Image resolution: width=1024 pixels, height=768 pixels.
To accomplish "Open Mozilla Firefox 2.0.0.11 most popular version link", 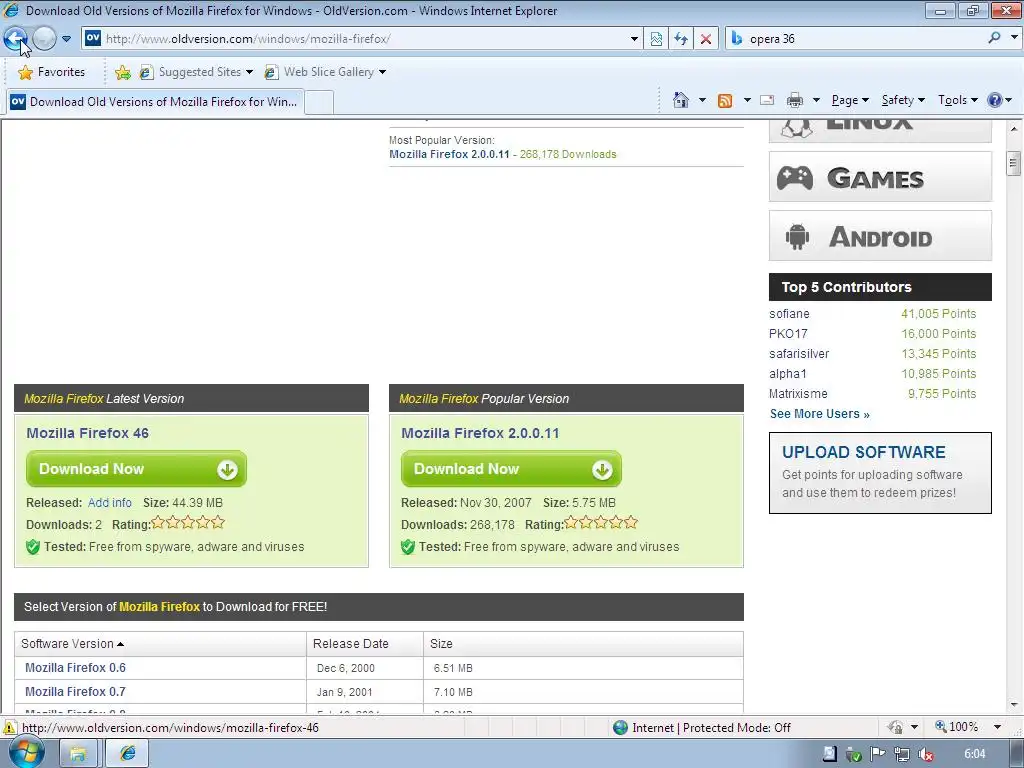I will 449,154.
